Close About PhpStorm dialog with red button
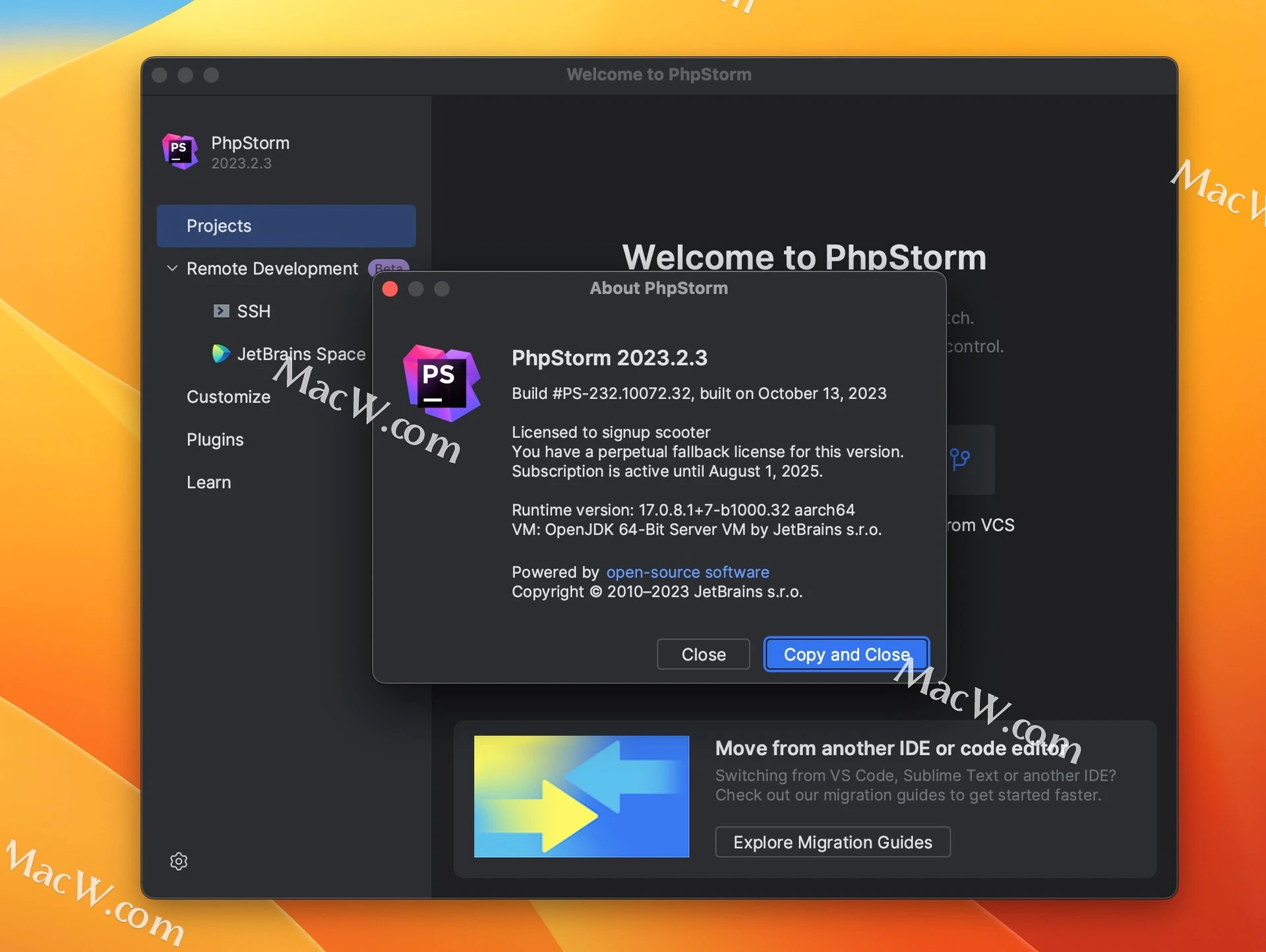 (390, 289)
